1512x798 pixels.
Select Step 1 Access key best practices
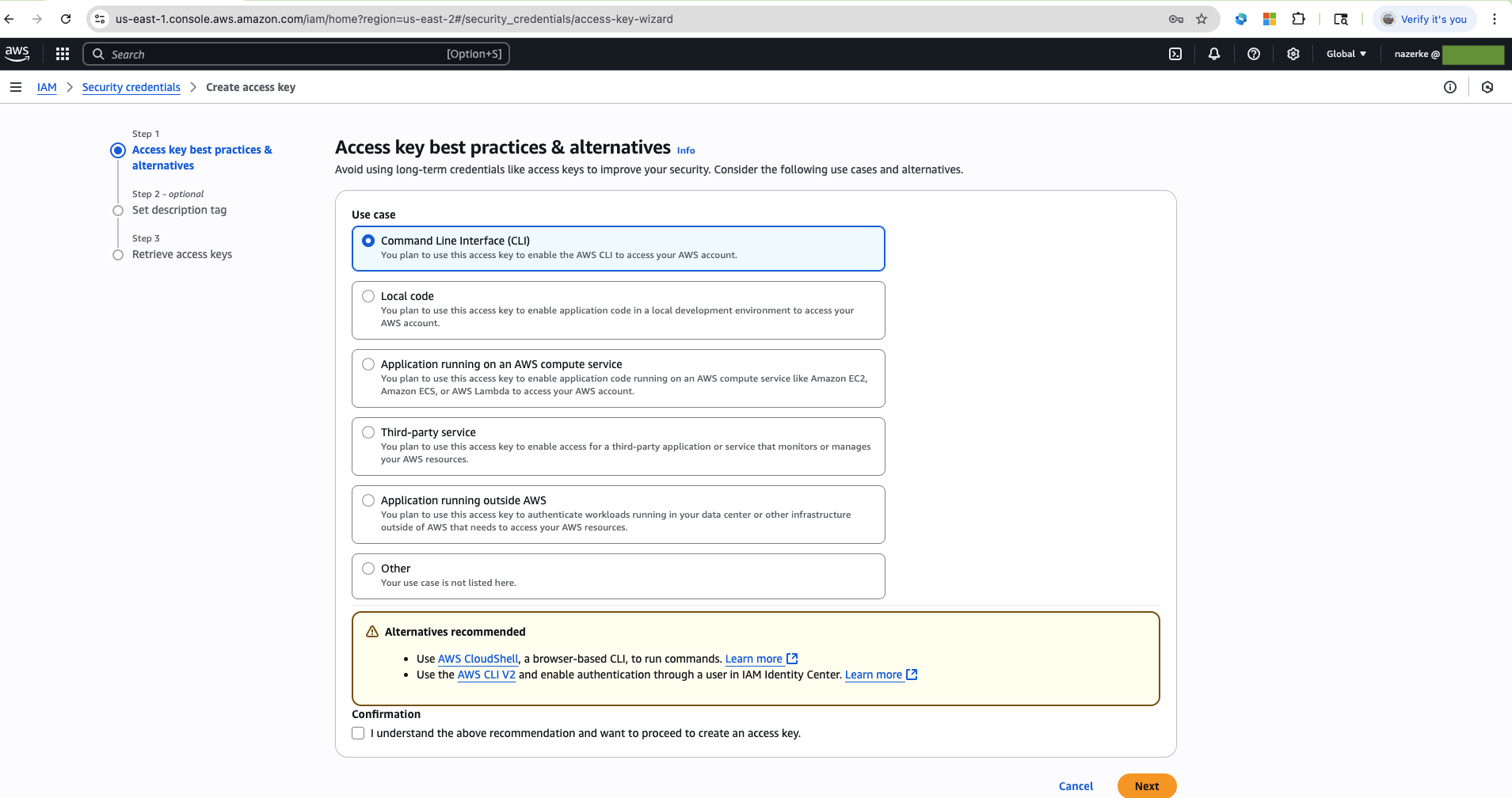(202, 158)
